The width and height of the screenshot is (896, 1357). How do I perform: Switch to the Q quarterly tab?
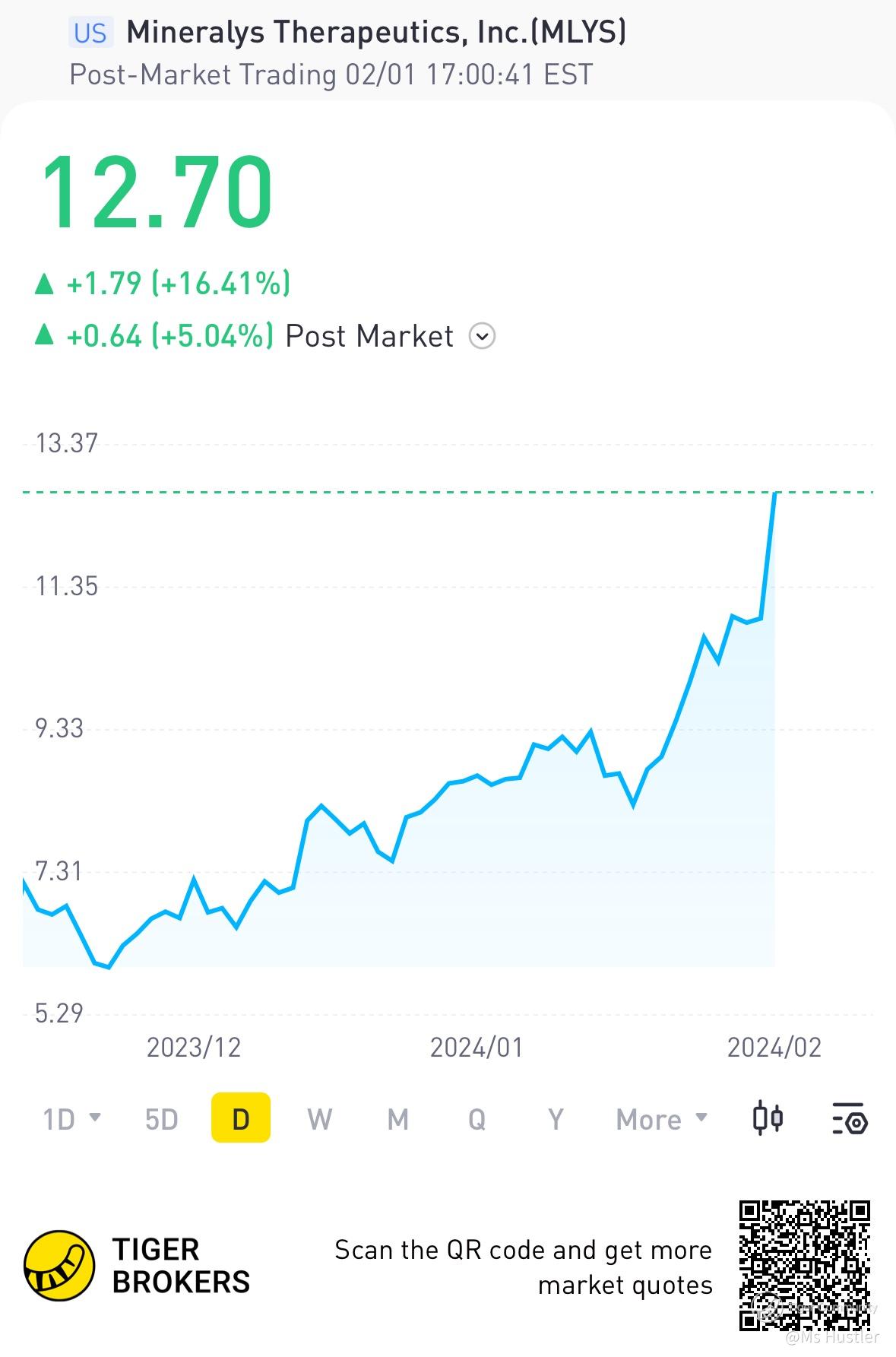click(x=476, y=1119)
